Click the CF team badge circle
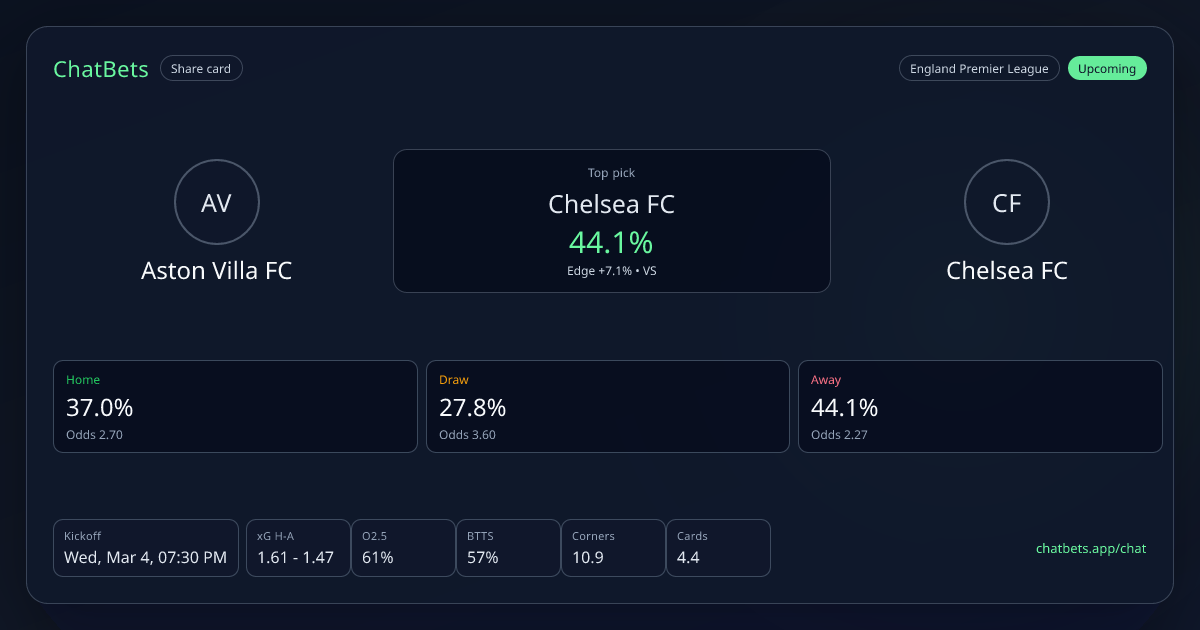 [1006, 203]
